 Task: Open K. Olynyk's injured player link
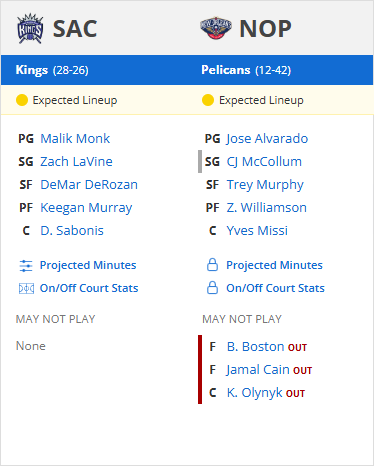(x=255, y=393)
